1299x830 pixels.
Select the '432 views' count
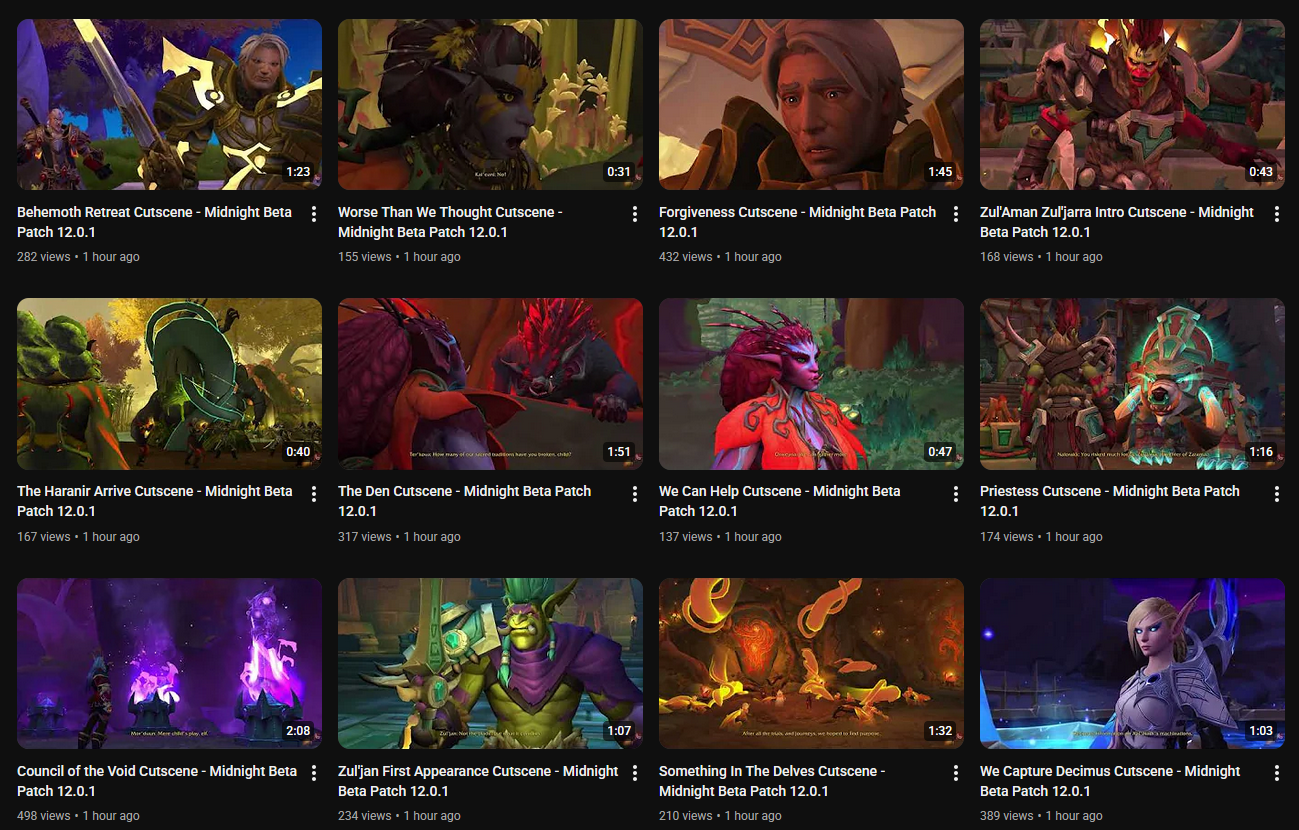[x=686, y=257]
